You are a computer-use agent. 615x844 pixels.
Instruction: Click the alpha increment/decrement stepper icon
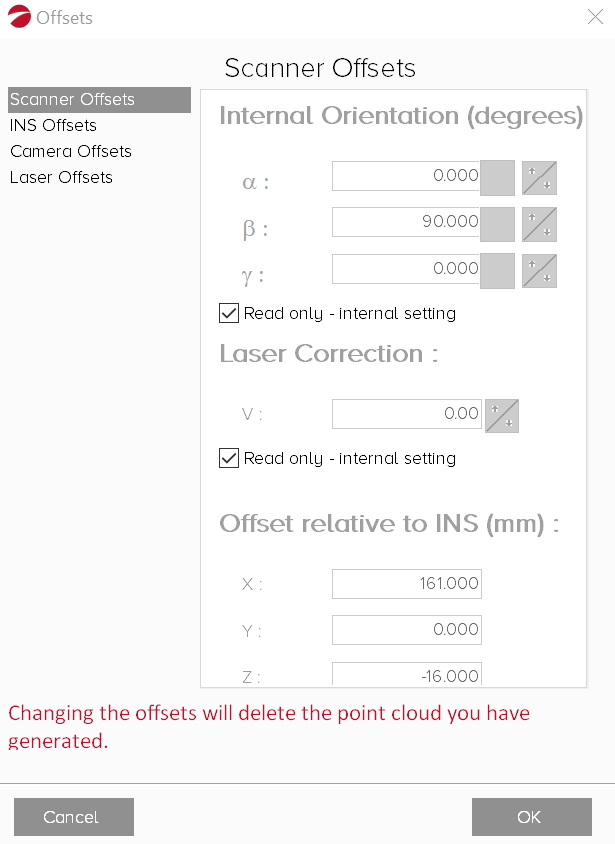[539, 177]
